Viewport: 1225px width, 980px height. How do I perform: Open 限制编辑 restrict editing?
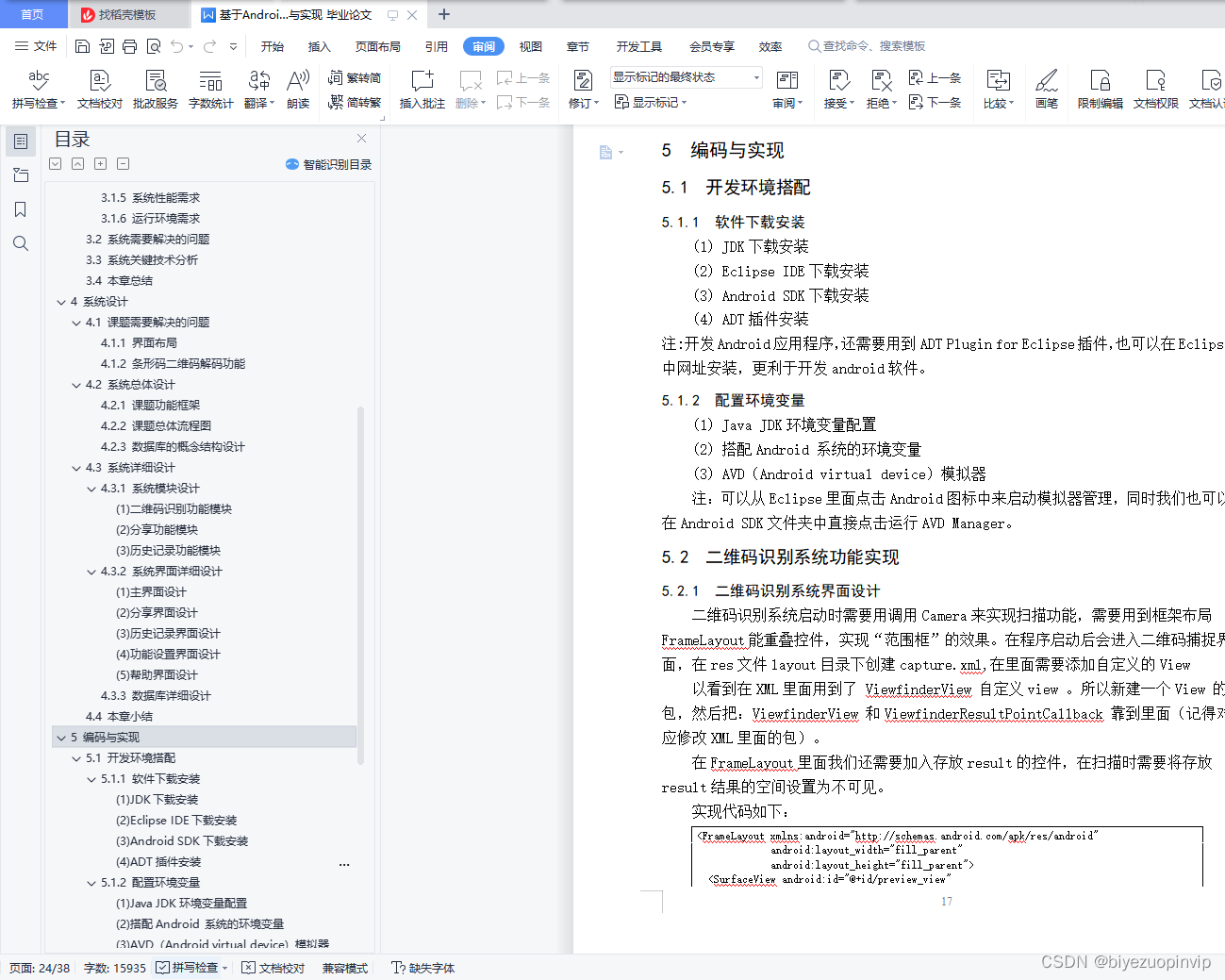tap(1101, 90)
